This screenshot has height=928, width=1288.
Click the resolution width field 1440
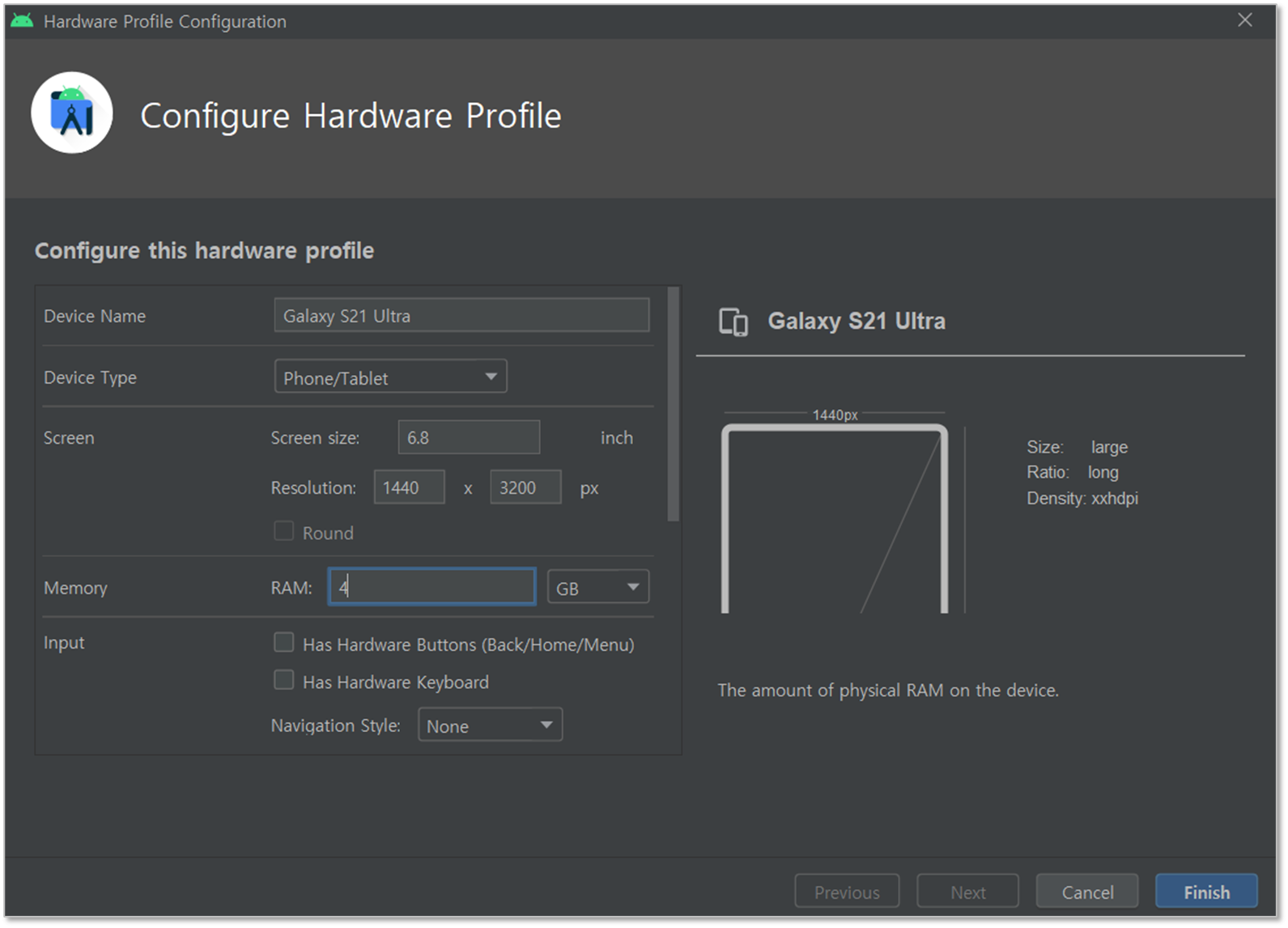coord(409,487)
